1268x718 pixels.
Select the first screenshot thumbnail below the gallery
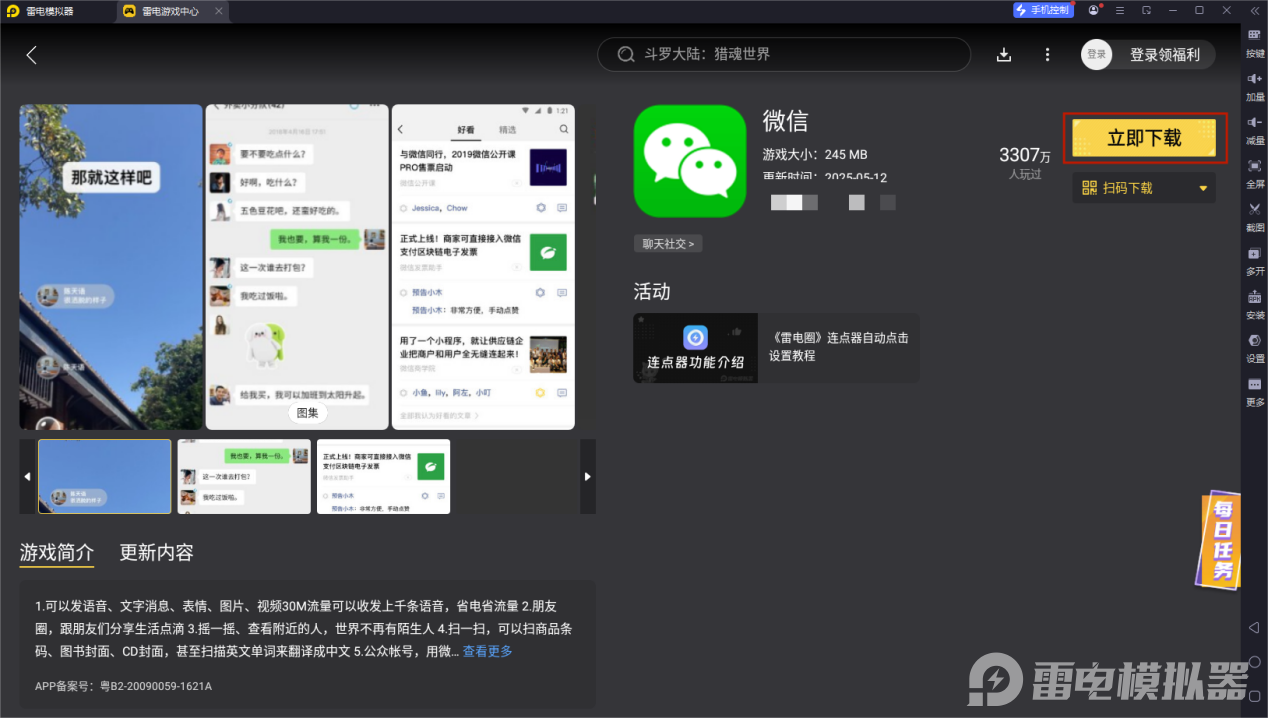(x=104, y=476)
